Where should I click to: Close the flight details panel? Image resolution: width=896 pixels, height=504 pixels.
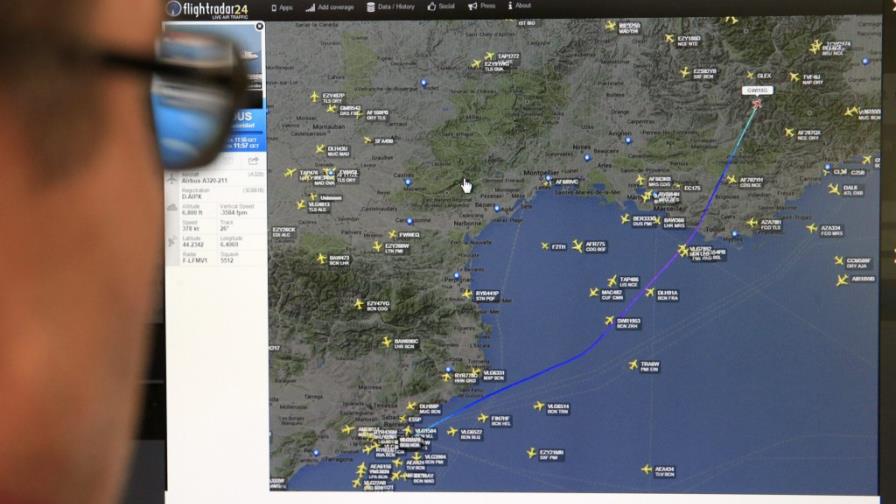pyautogui.click(x=258, y=27)
